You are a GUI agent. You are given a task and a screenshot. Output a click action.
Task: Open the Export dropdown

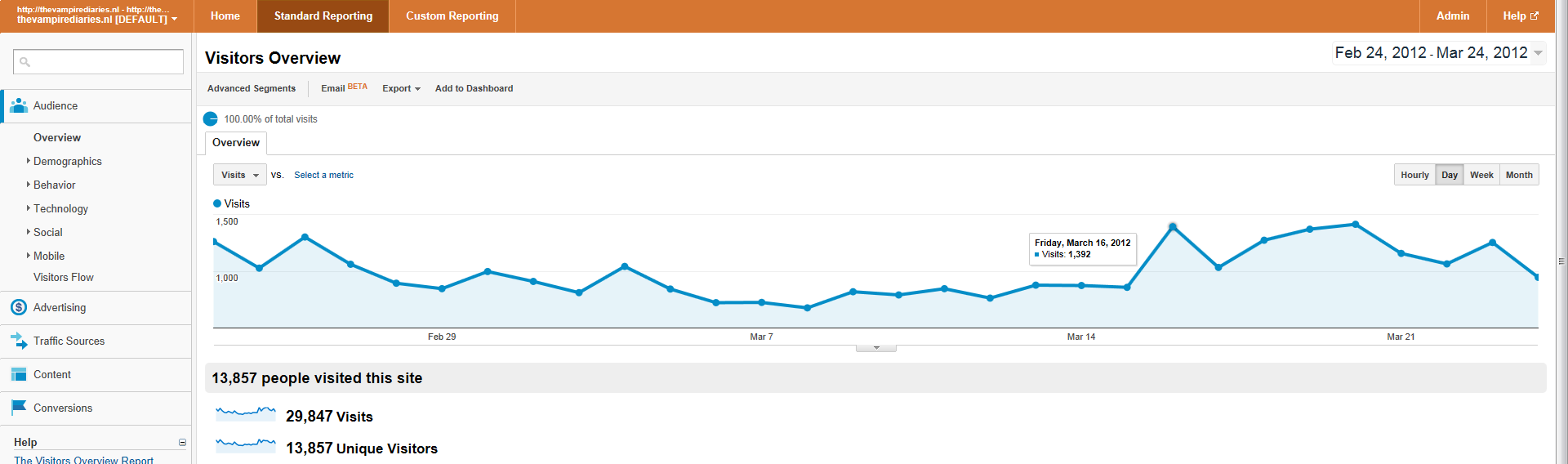(x=401, y=88)
